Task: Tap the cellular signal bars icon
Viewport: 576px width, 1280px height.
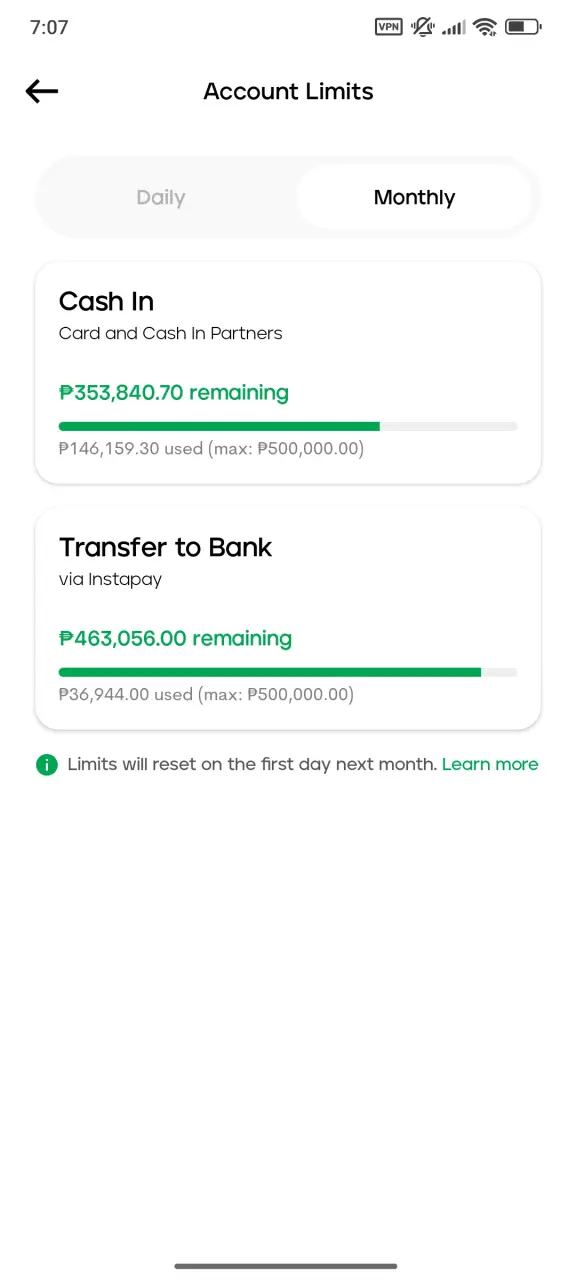Action: (454, 28)
